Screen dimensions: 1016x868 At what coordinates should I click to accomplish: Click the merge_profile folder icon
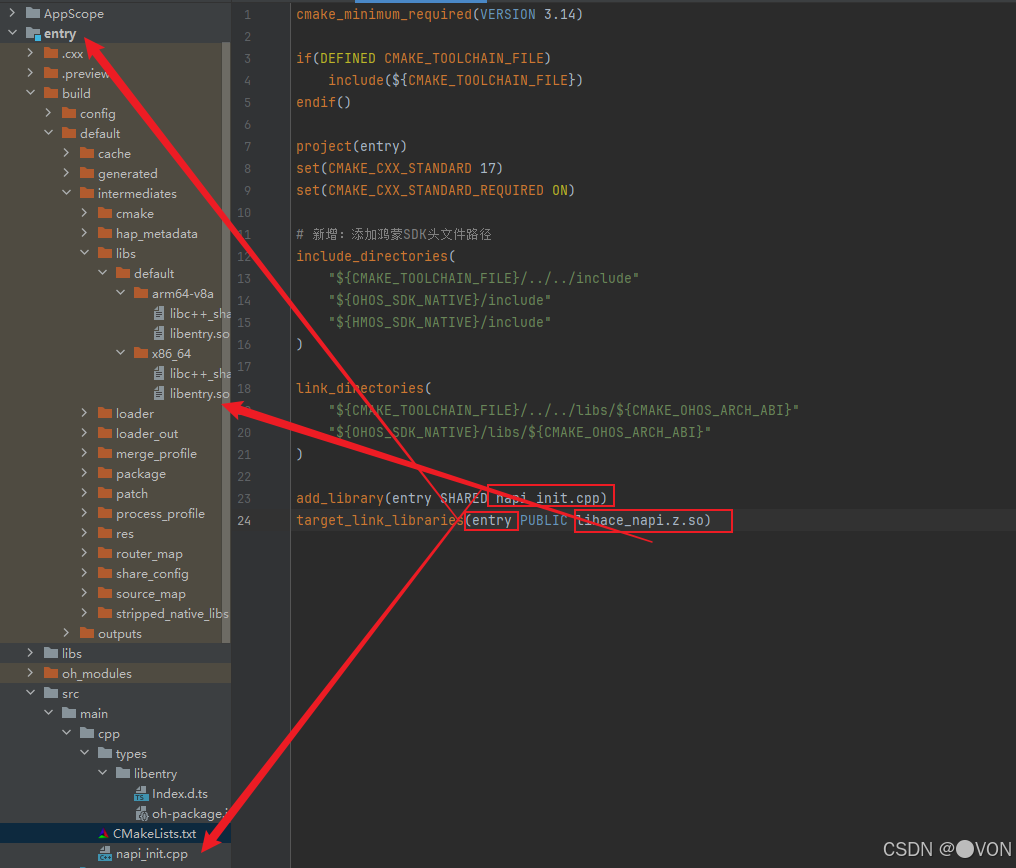(106, 453)
